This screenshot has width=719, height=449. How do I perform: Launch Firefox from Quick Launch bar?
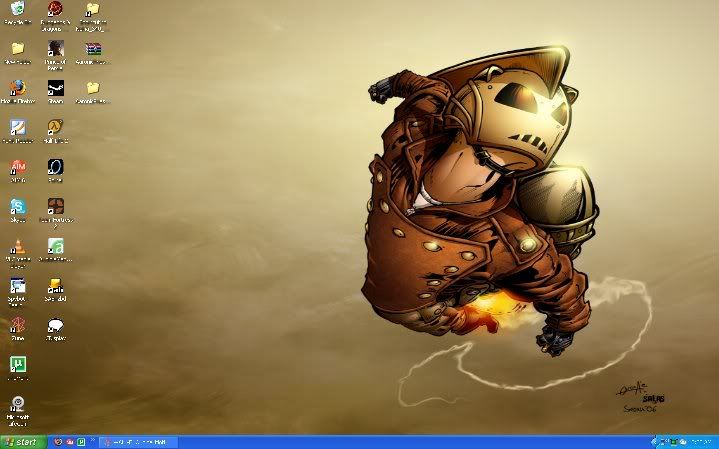point(58,442)
